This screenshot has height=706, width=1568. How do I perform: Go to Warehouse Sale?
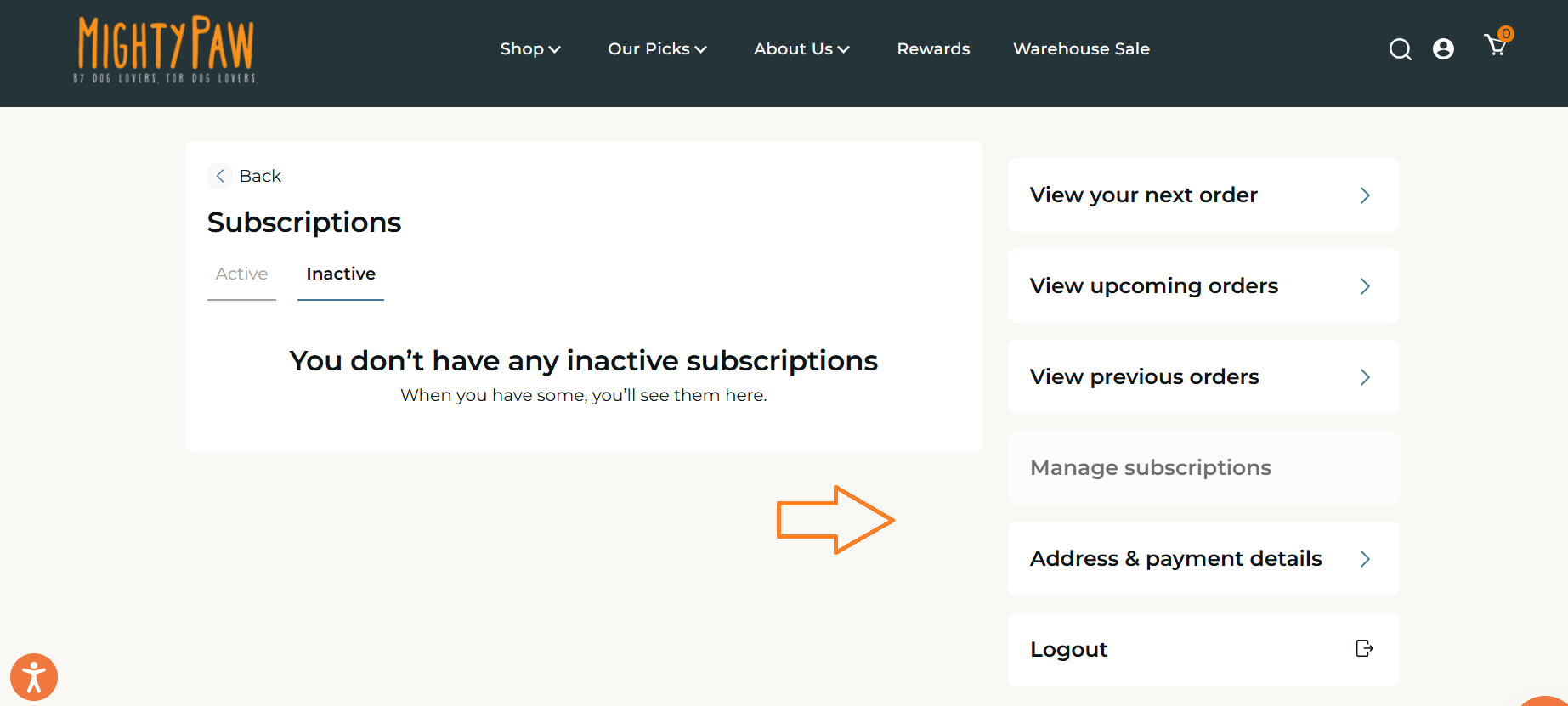coord(1081,49)
